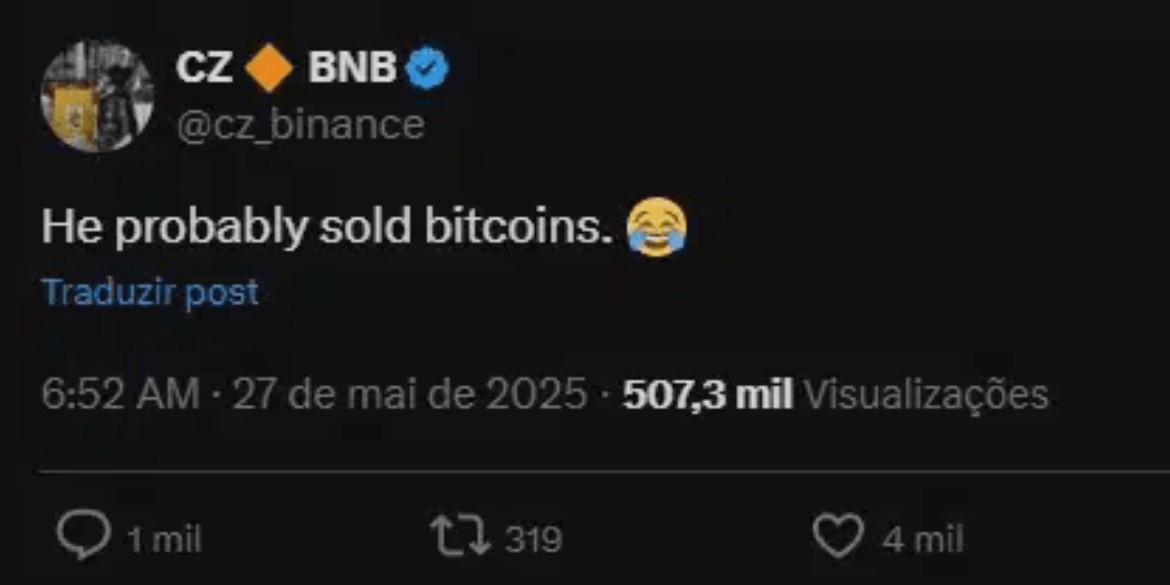Click the laughing crying emoji

[656, 228]
